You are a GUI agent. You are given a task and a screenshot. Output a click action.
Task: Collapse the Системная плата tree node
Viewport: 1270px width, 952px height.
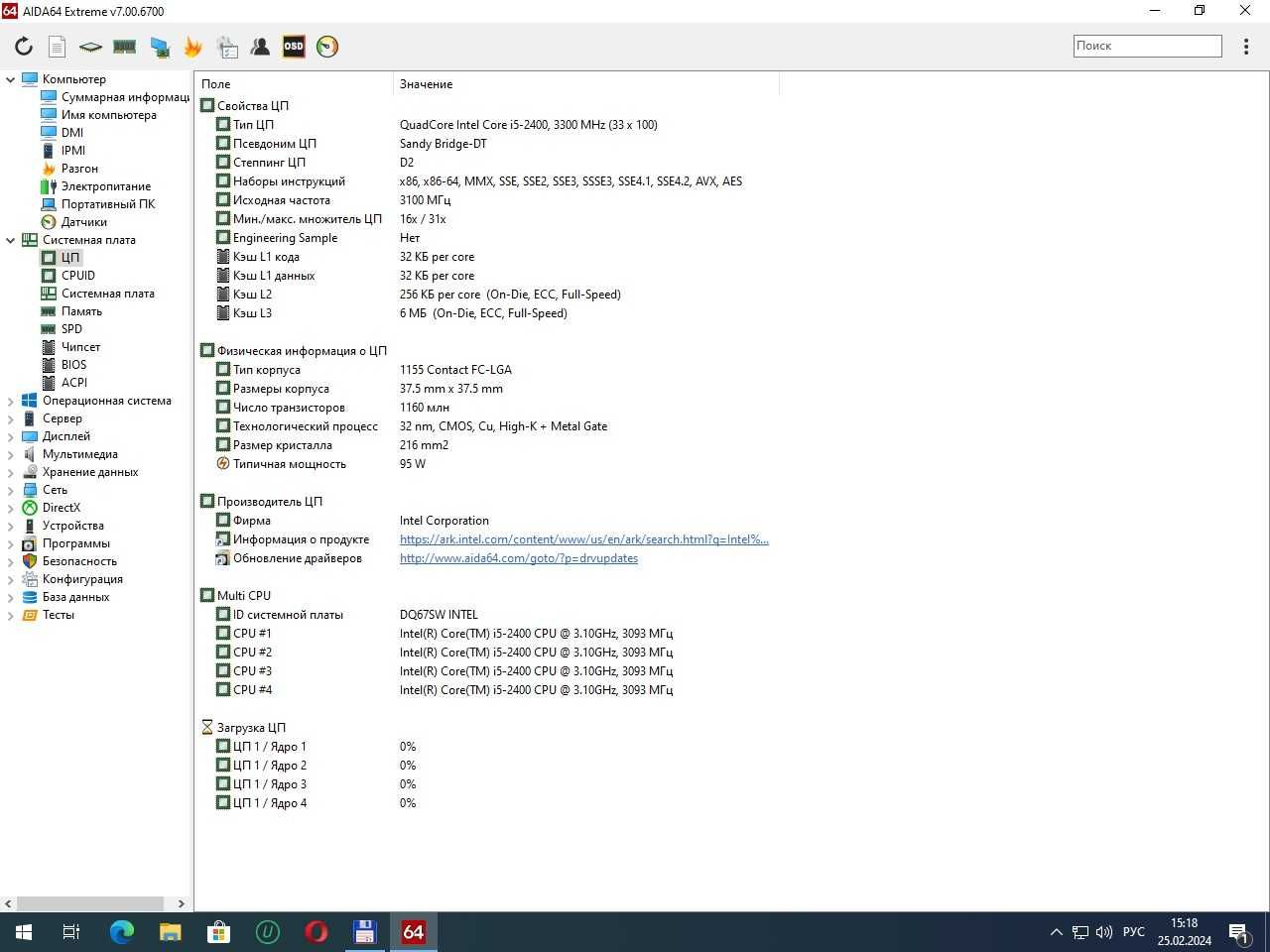(11, 240)
